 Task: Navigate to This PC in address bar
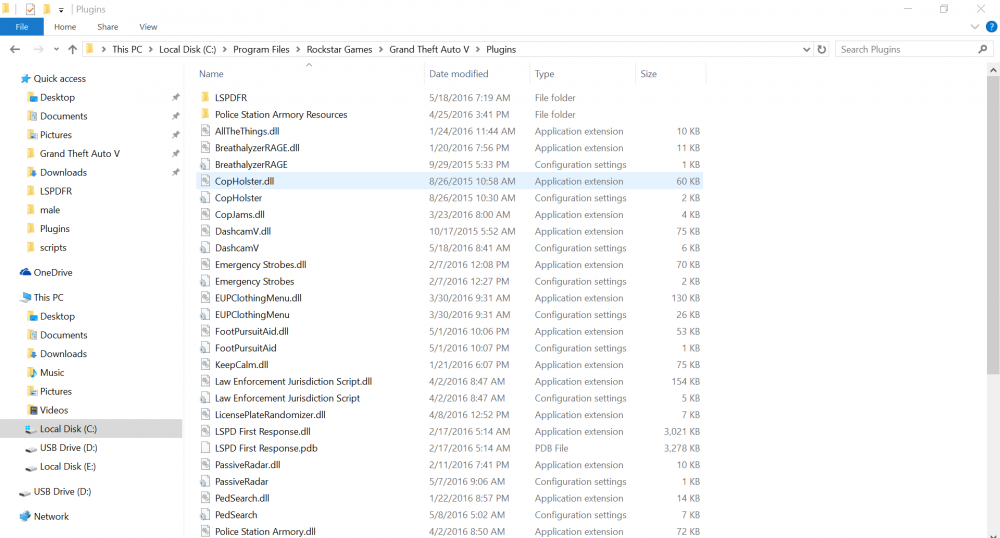click(127, 49)
